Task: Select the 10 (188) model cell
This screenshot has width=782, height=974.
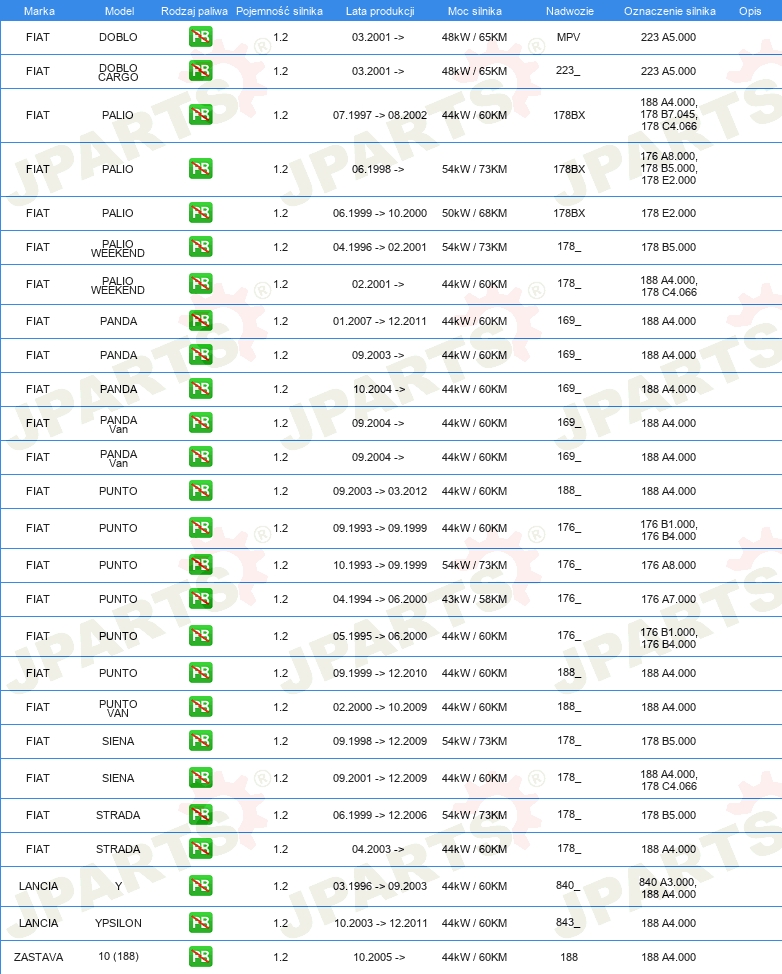Action: pyautogui.click(x=118, y=957)
